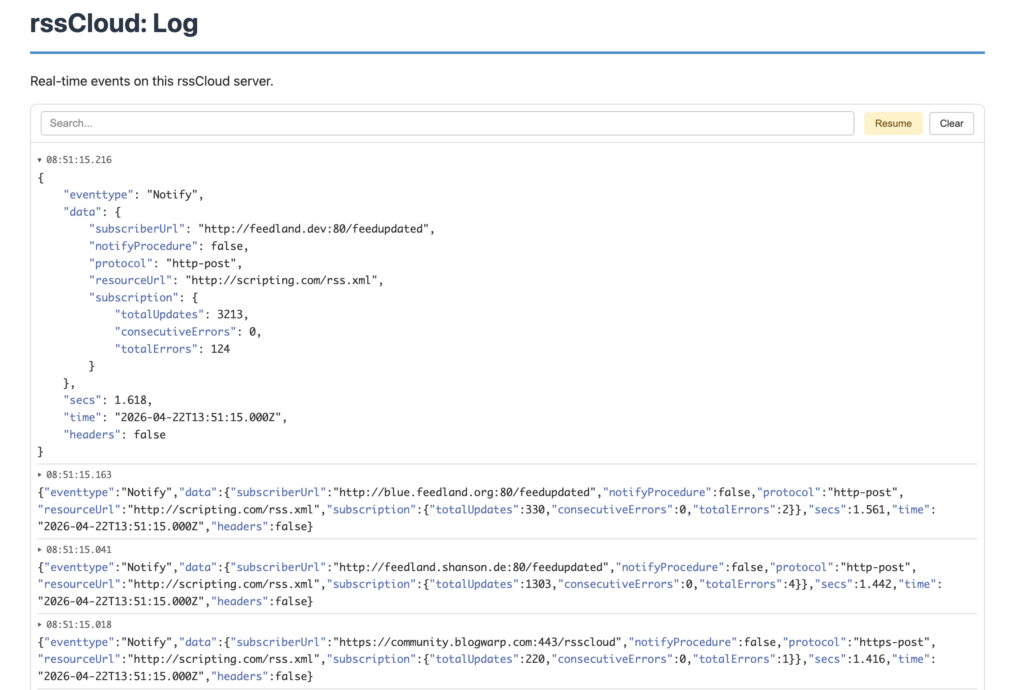Screen dimensions: 1024x690
Task: Click the "Real-time events" description text
Action: [151, 81]
